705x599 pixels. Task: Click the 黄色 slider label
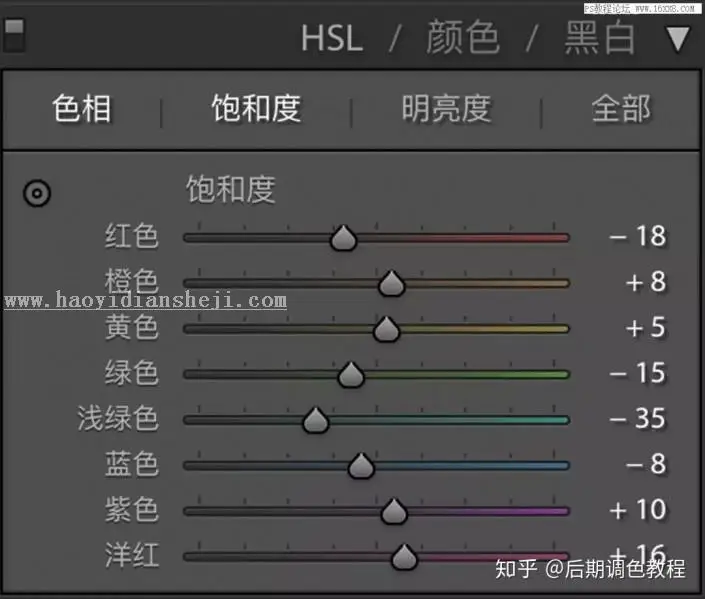[132, 327]
